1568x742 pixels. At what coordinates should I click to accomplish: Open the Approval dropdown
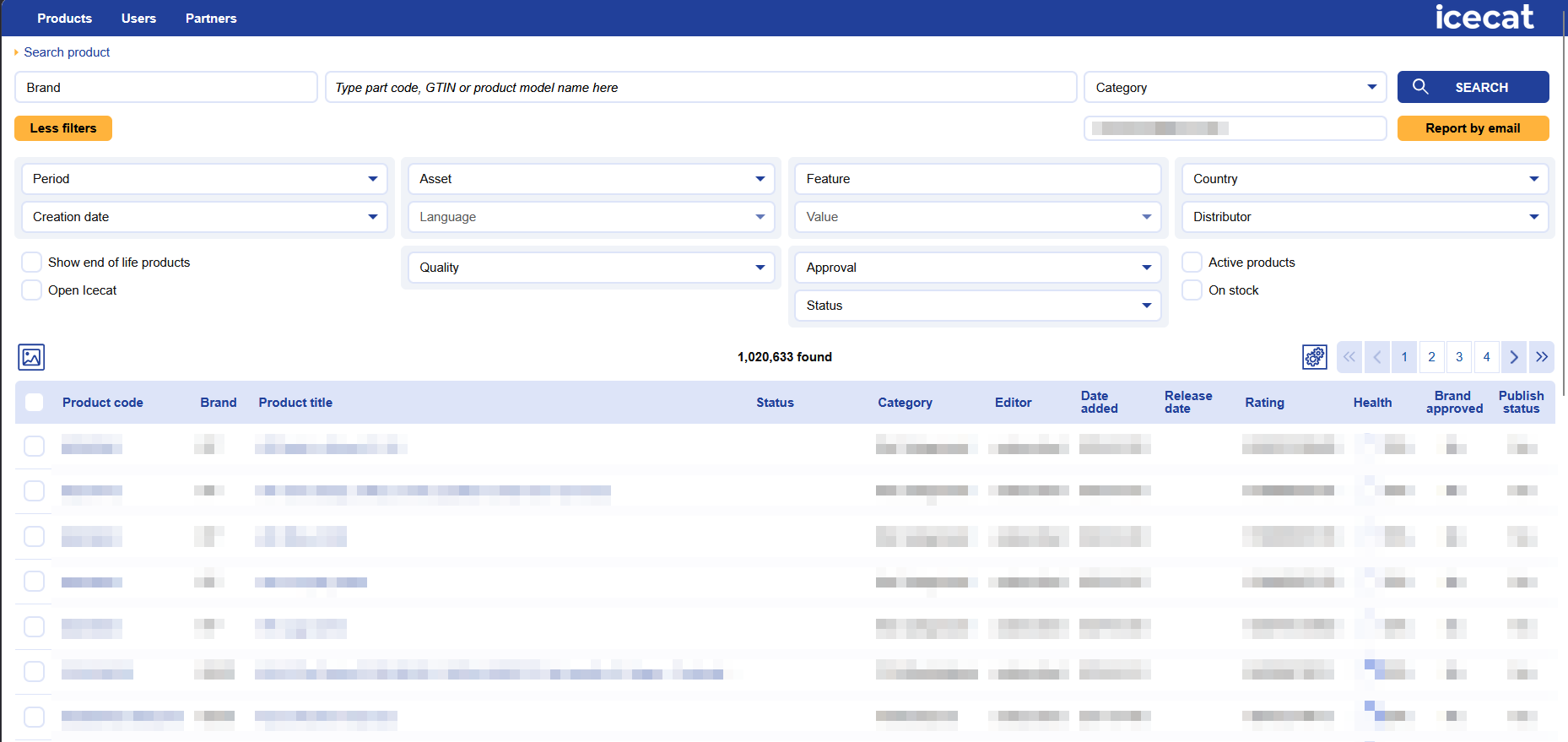[x=977, y=268]
